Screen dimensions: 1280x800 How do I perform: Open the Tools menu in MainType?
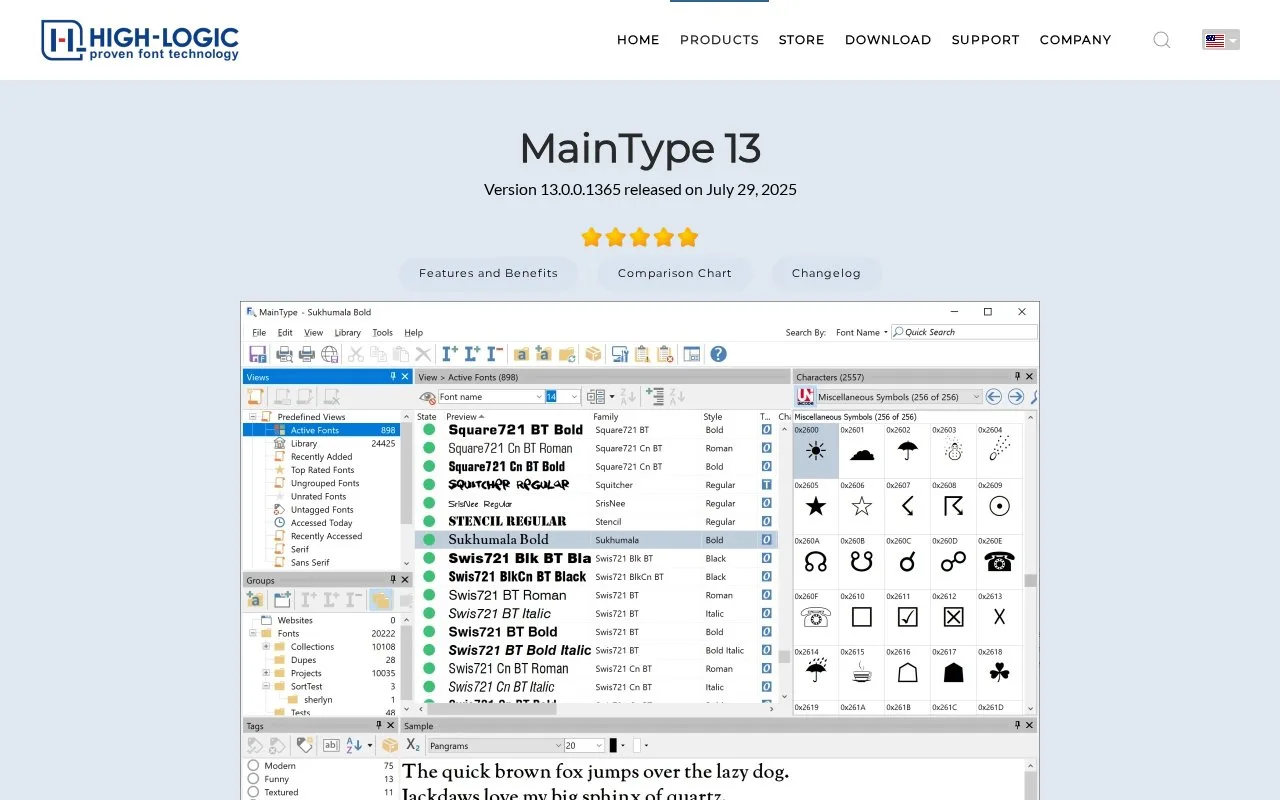(382, 332)
